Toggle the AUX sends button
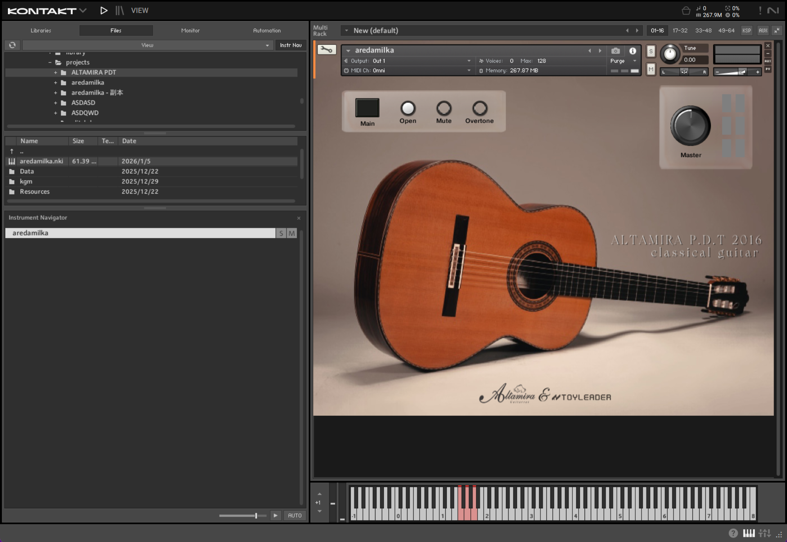This screenshot has height=542, width=787. pyautogui.click(x=763, y=31)
